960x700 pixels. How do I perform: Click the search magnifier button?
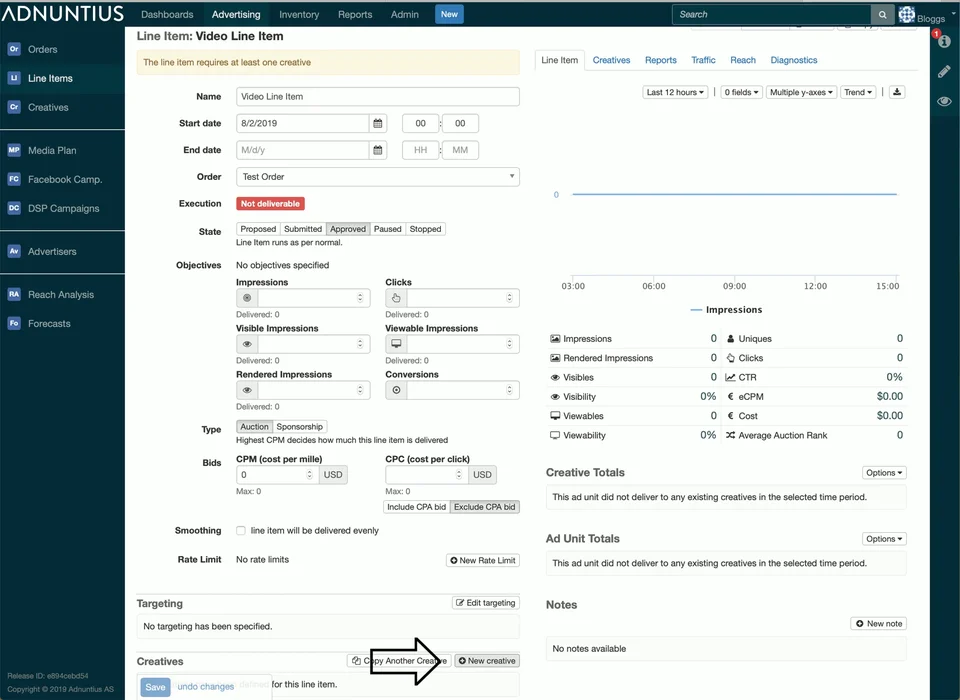pos(882,15)
